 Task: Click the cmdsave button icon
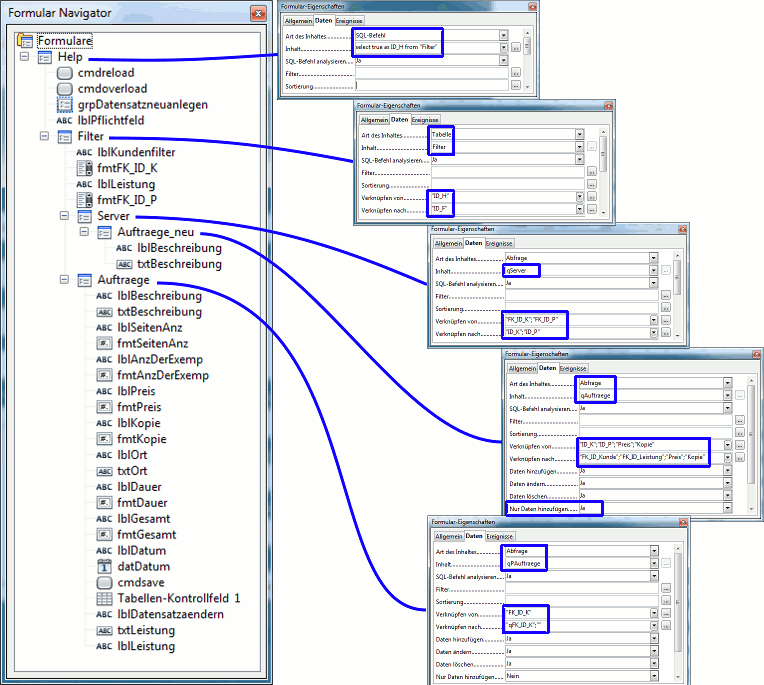click(105, 582)
